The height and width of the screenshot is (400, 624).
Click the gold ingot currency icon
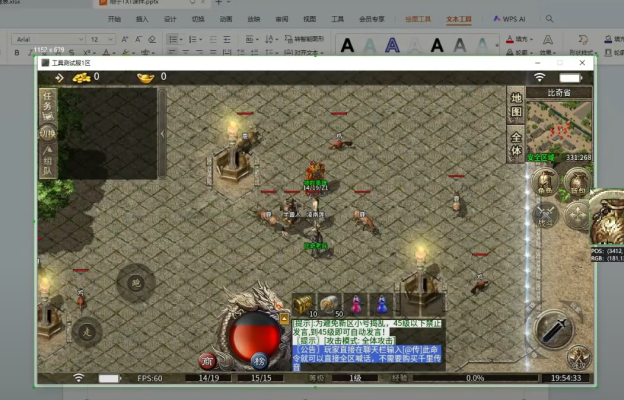pyautogui.click(x=145, y=77)
